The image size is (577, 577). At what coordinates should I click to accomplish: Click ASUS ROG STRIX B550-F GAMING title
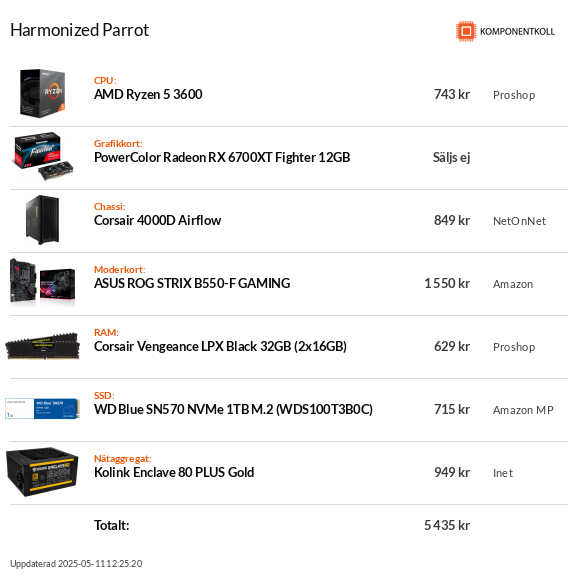point(192,283)
